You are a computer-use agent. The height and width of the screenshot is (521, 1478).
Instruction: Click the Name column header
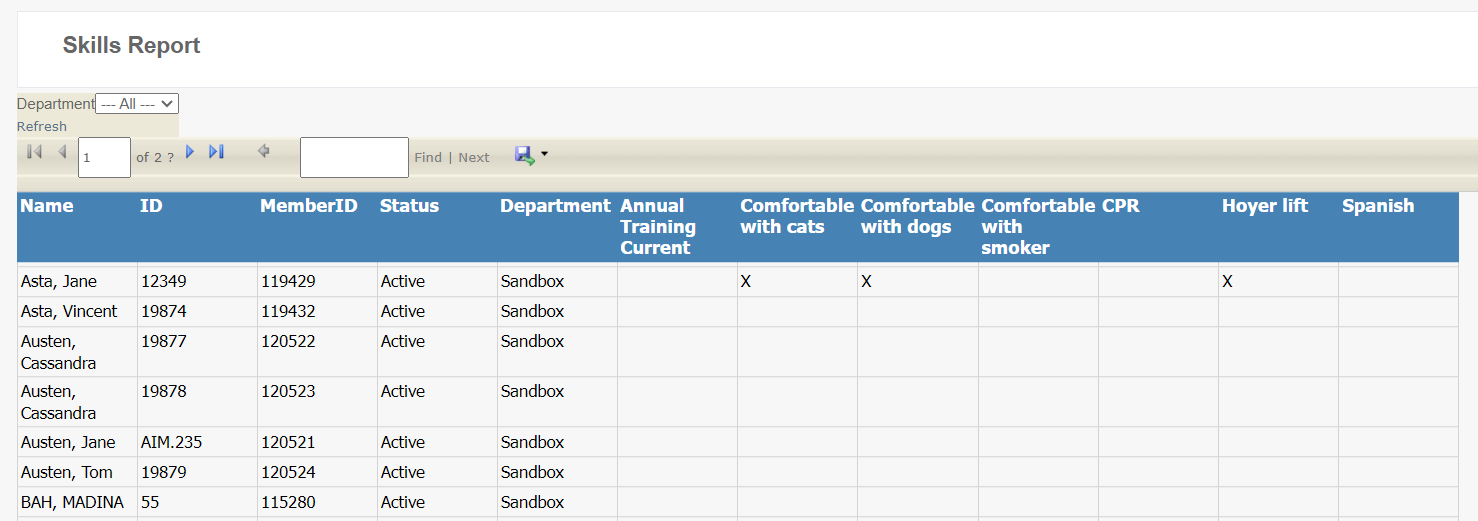47,205
